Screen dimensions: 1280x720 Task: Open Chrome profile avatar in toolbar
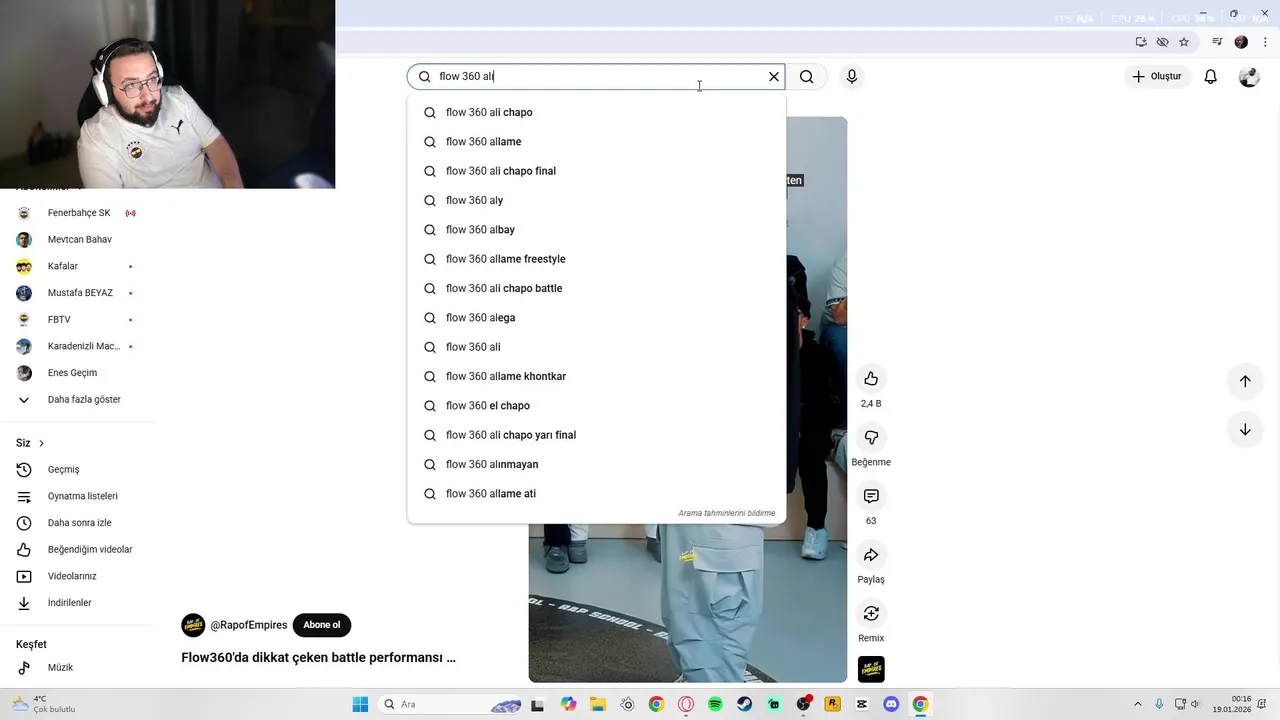coord(1241,42)
